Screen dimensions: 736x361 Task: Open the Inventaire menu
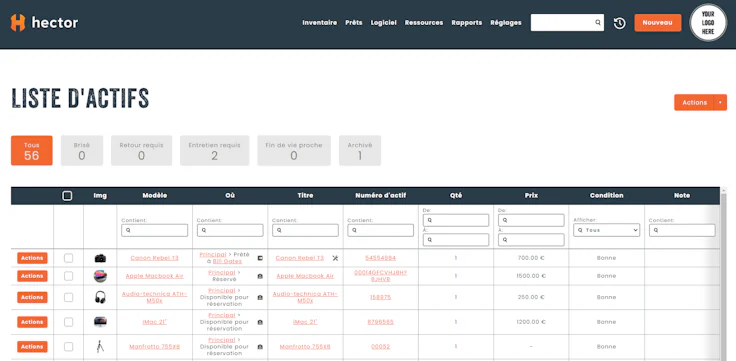320,23
